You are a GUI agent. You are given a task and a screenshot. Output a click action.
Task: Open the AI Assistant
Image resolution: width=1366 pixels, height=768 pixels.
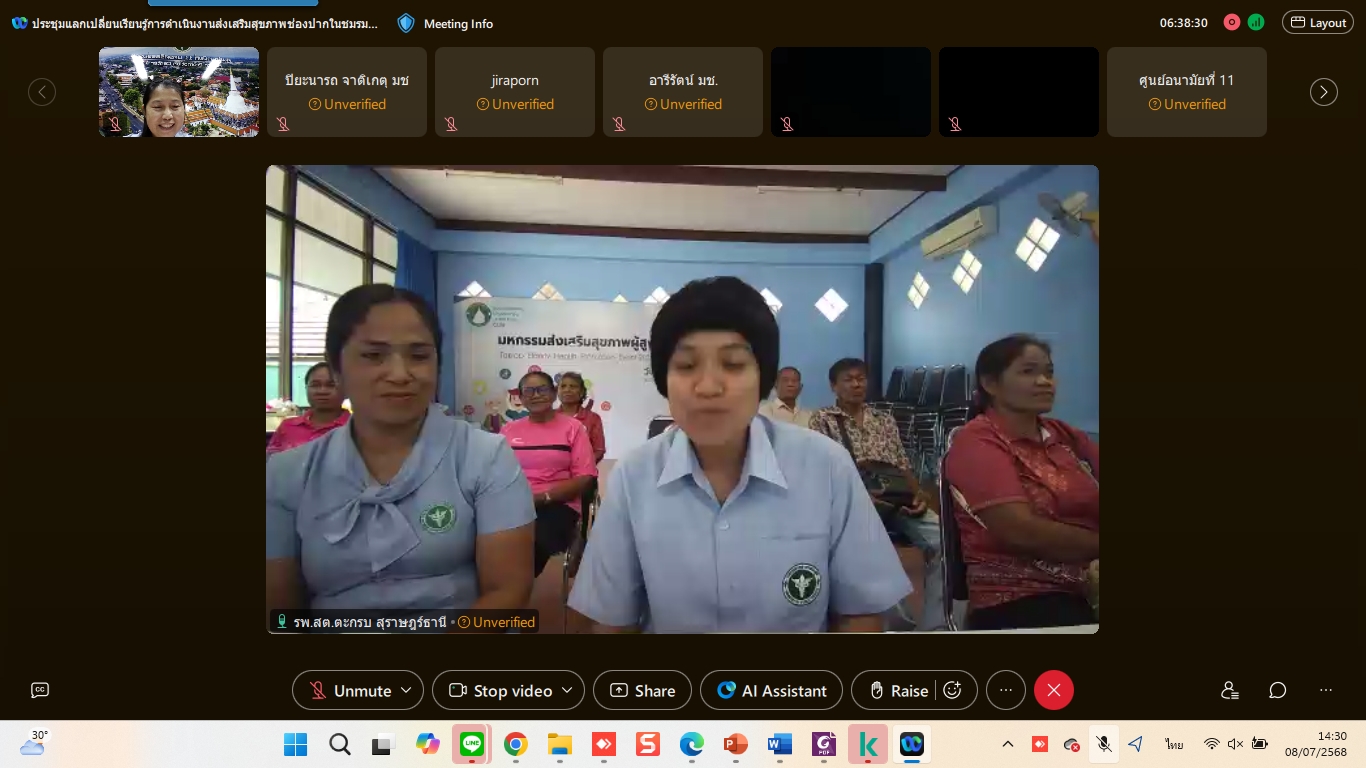772,690
